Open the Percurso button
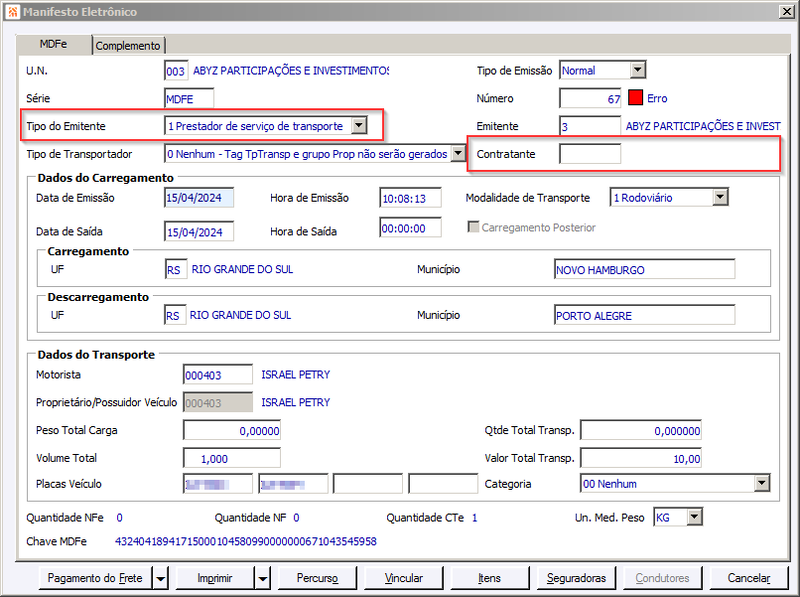 (x=317, y=578)
